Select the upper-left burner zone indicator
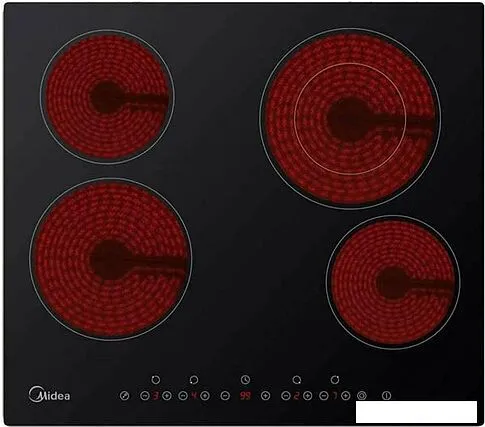 (155, 380)
